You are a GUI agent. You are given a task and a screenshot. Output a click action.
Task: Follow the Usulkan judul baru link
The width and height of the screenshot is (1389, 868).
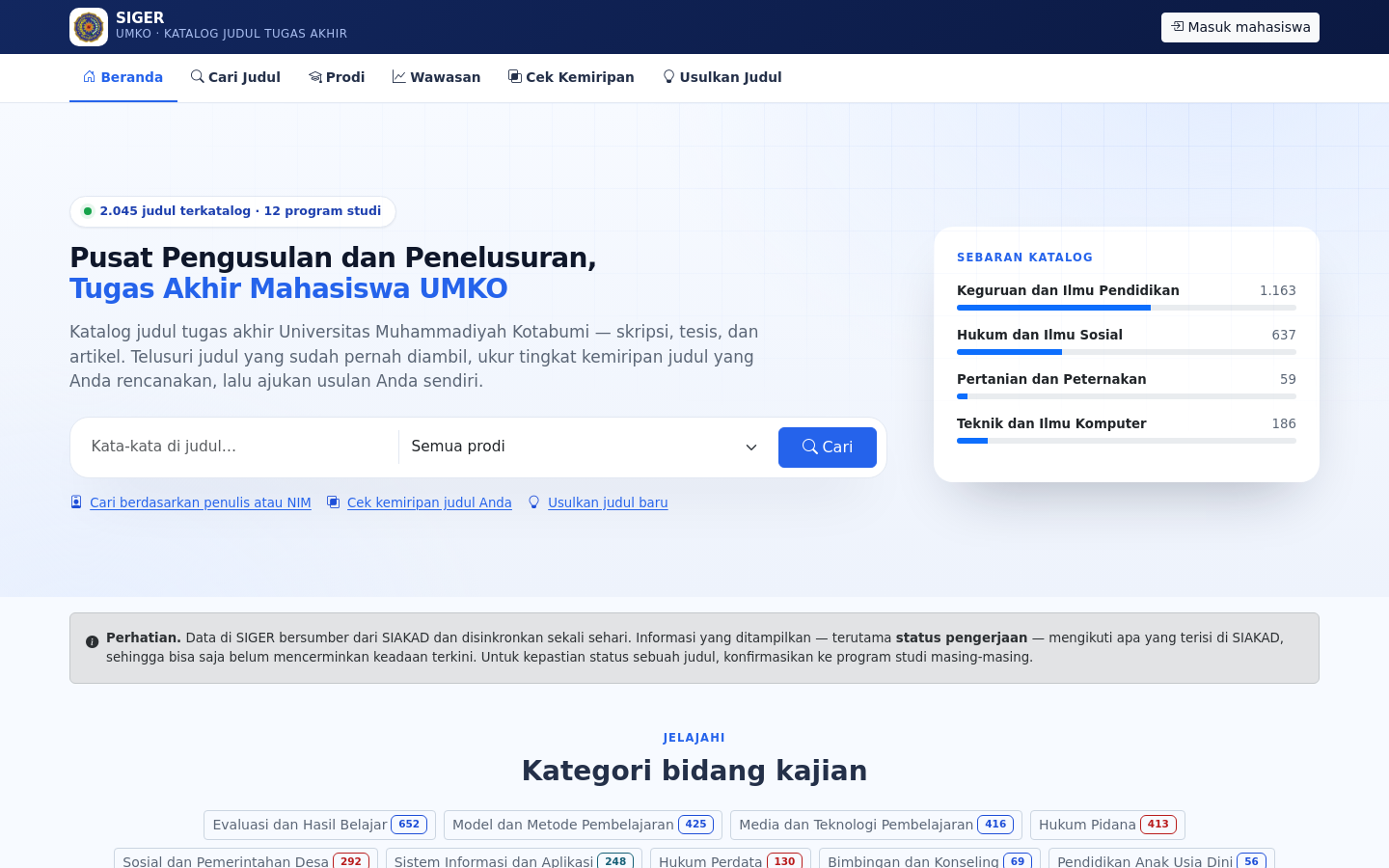pos(608,502)
